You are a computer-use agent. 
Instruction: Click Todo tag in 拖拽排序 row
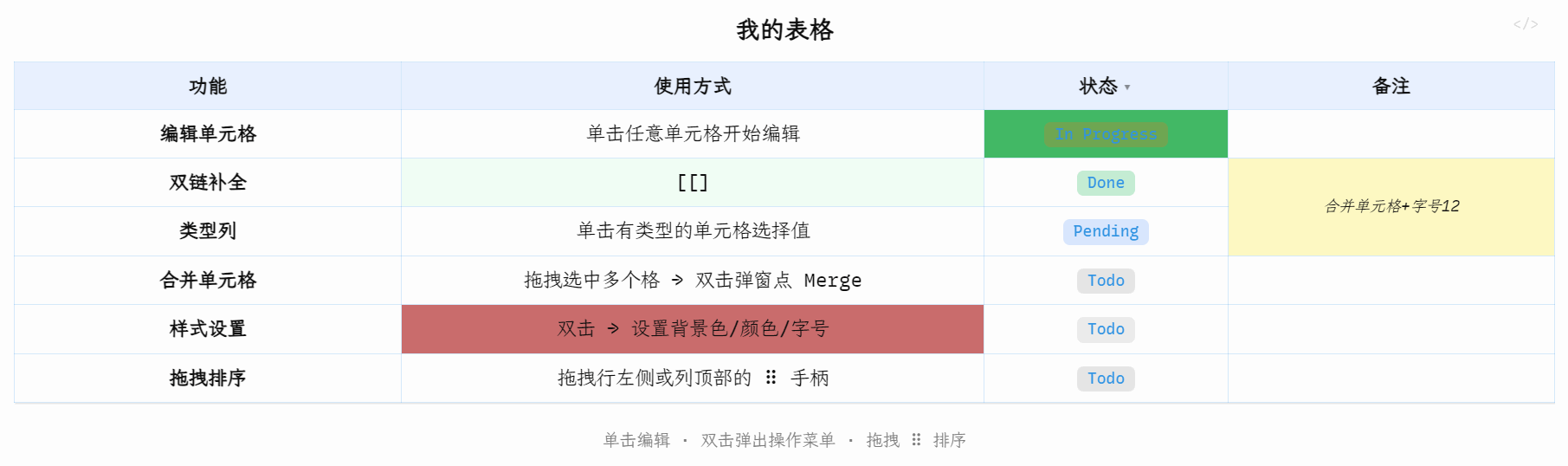(x=1106, y=379)
